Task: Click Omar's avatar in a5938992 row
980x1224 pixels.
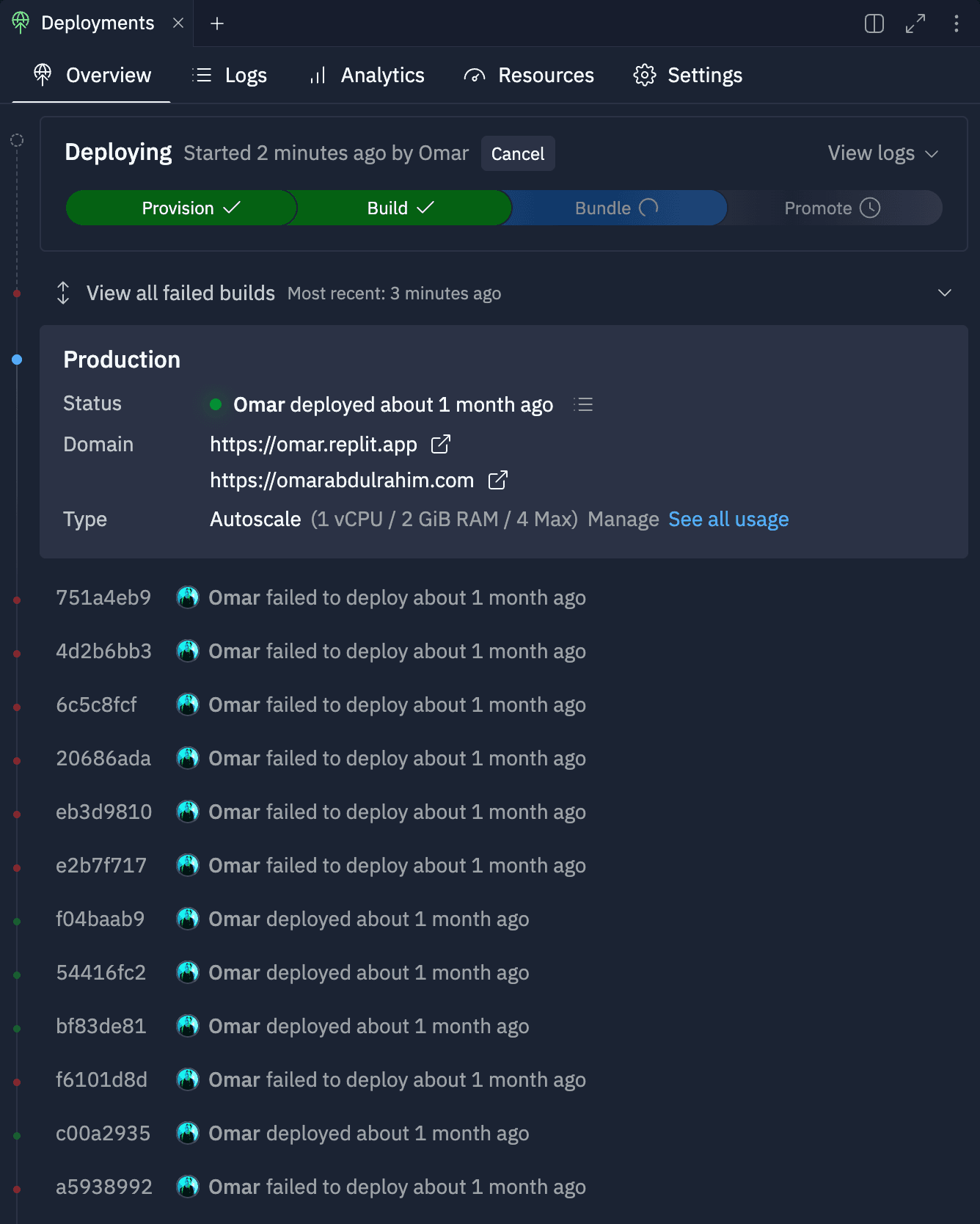Action: (188, 1187)
